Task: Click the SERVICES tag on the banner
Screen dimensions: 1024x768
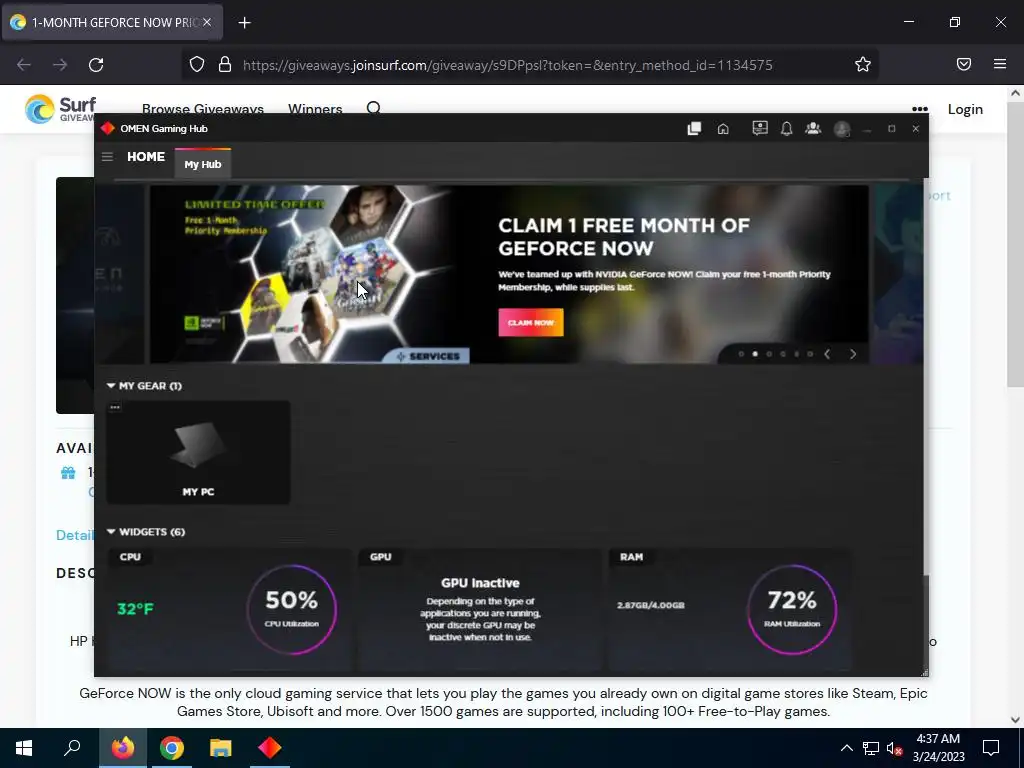Action: pyautogui.click(x=428, y=356)
